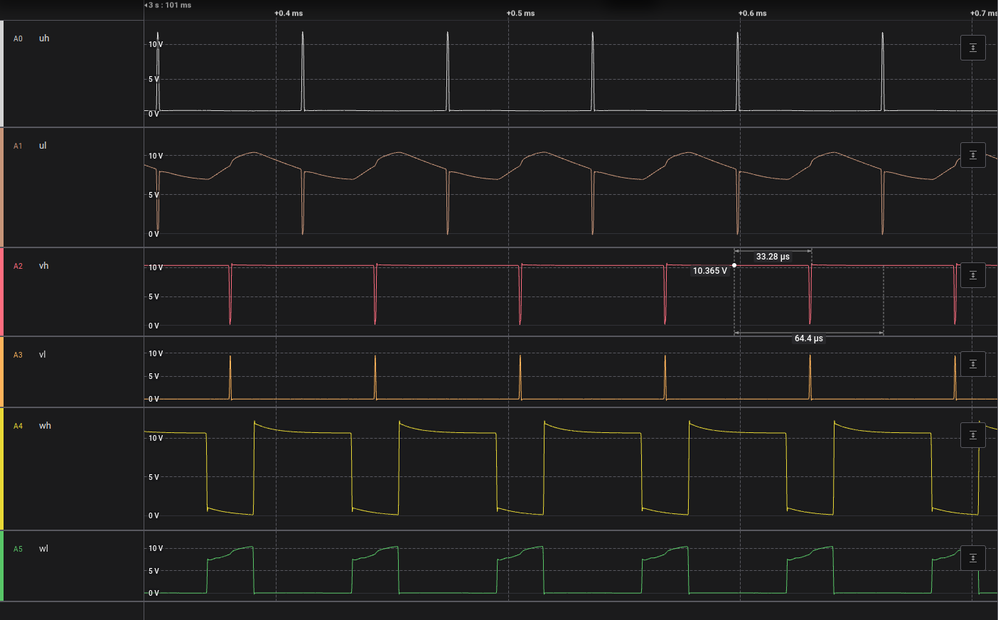
Task: Click the vertical scale icon for channel vl
Action: (973, 363)
